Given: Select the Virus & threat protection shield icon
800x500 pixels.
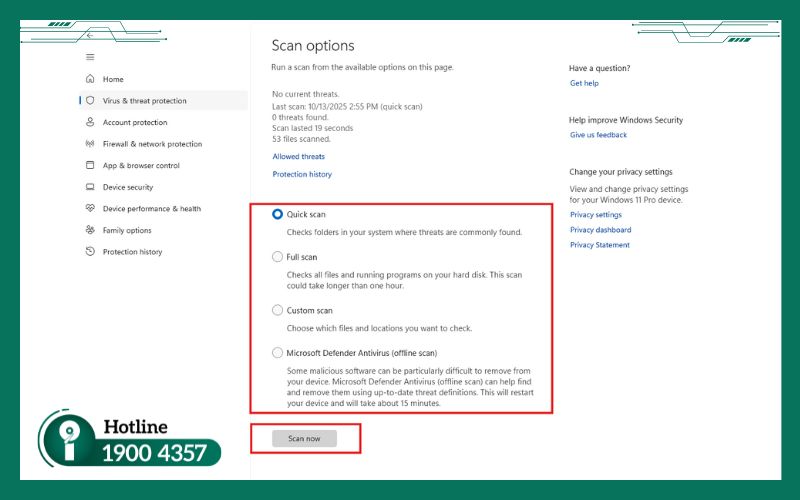Looking at the screenshot, I should point(90,101).
